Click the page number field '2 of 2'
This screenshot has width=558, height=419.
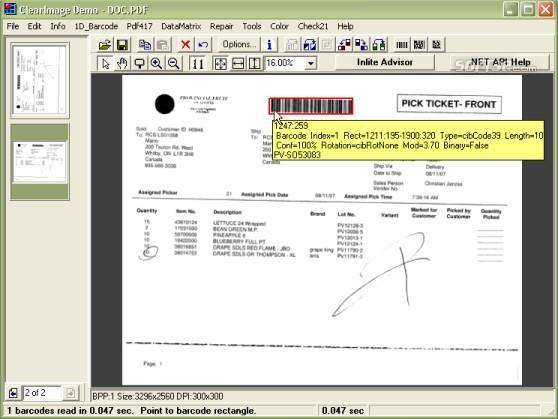[x=42, y=393]
